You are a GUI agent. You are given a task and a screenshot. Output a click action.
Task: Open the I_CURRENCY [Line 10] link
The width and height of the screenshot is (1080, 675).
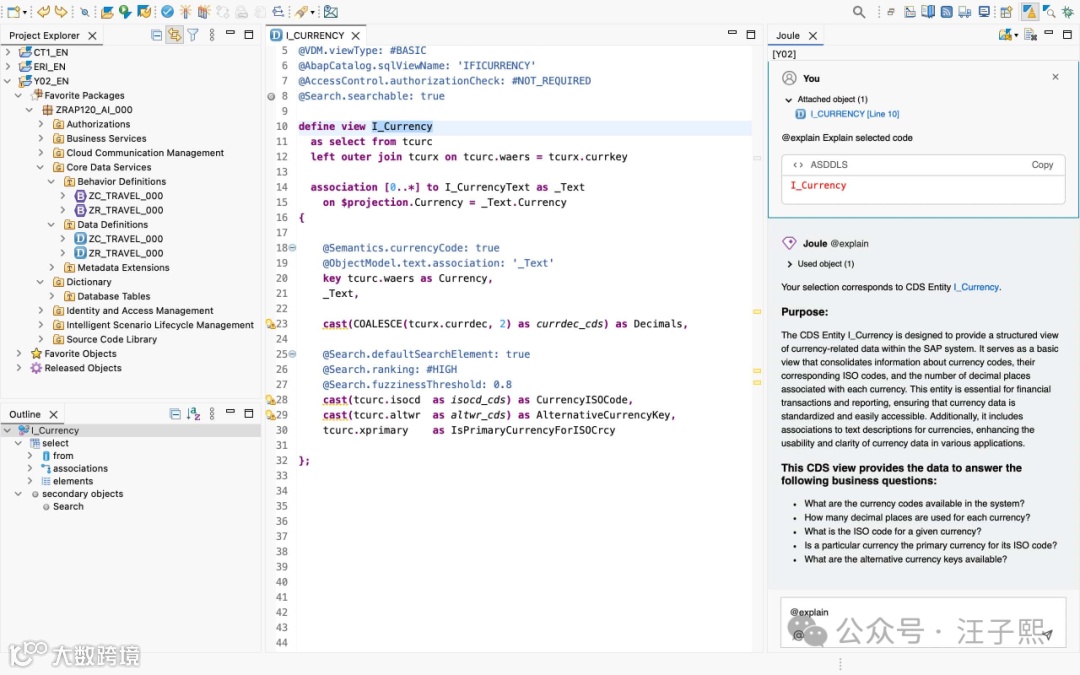point(854,114)
